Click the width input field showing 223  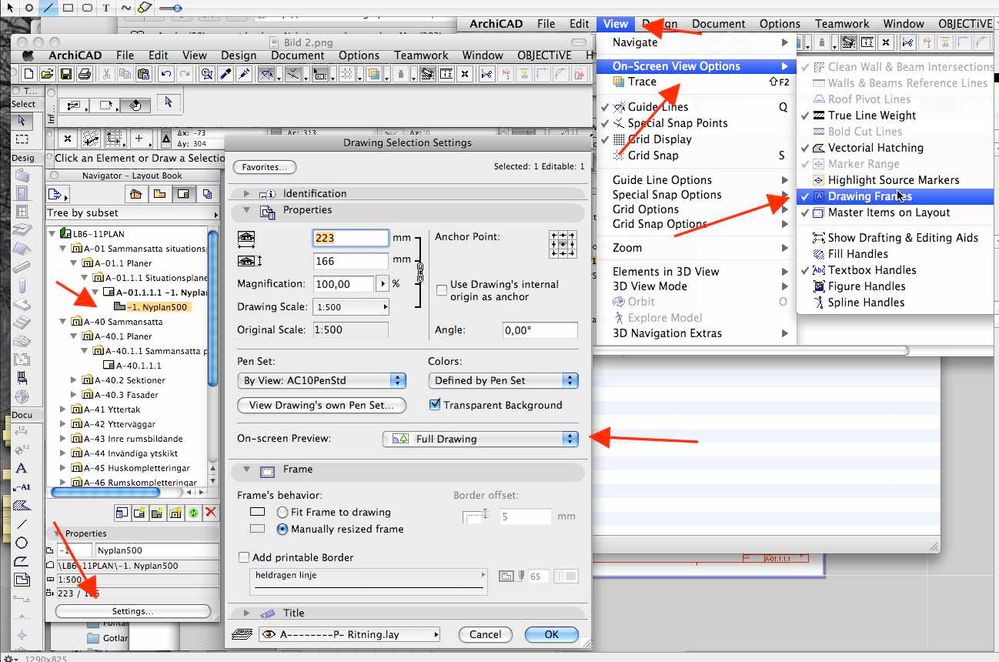pyautogui.click(x=350, y=238)
